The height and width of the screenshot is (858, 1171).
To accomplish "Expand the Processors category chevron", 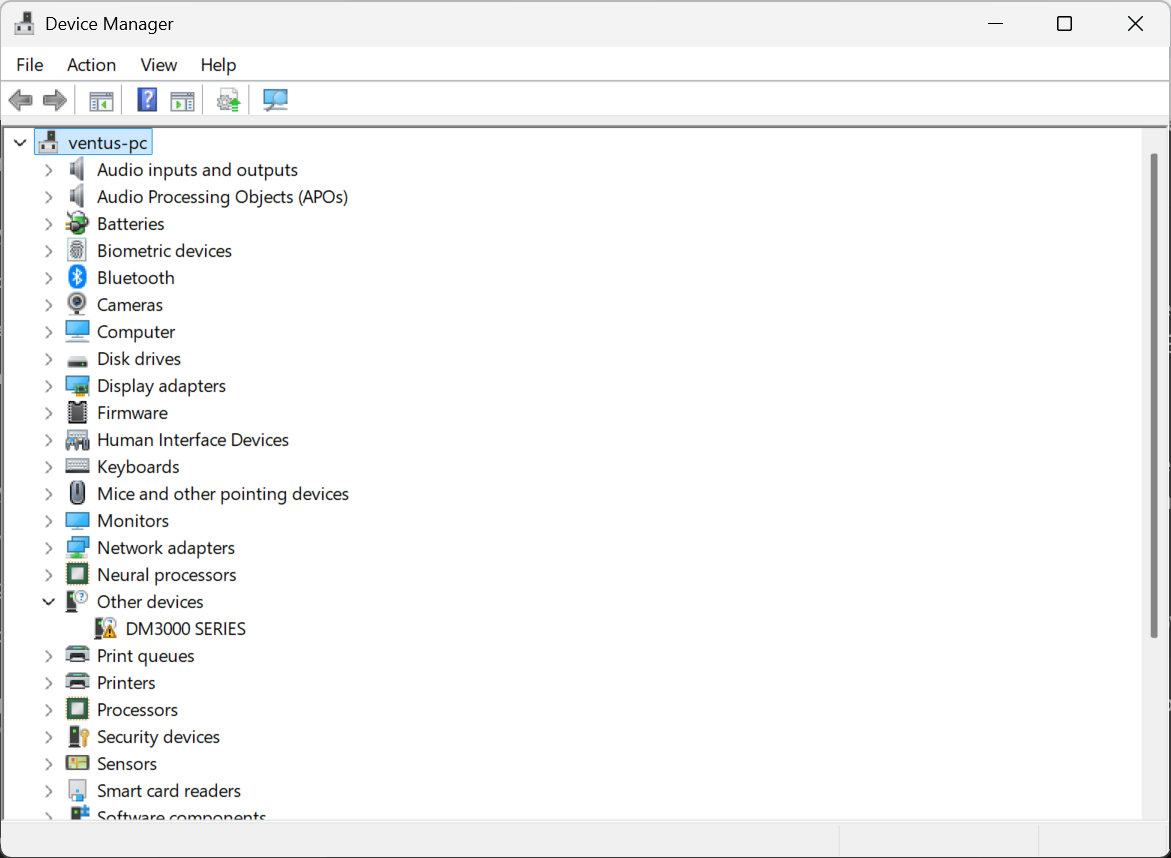I will (x=49, y=710).
